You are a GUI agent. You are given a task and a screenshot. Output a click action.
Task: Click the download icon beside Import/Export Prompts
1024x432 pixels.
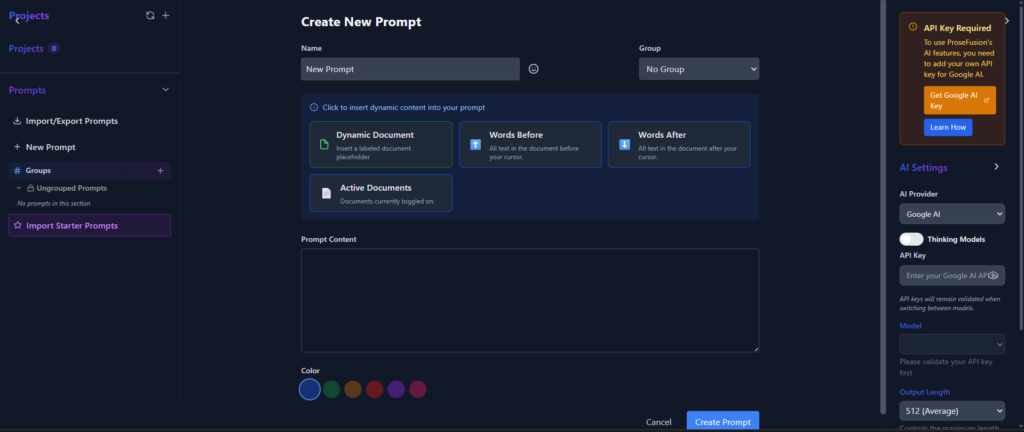(x=17, y=121)
